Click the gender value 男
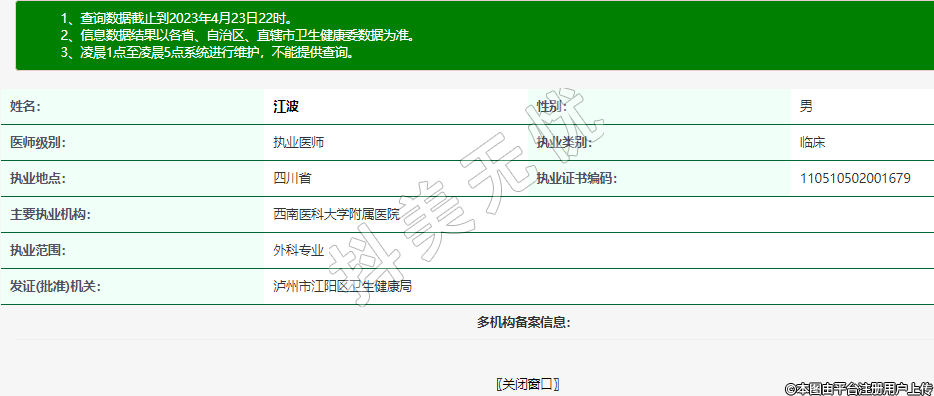The width and height of the screenshot is (934, 396). coord(806,107)
